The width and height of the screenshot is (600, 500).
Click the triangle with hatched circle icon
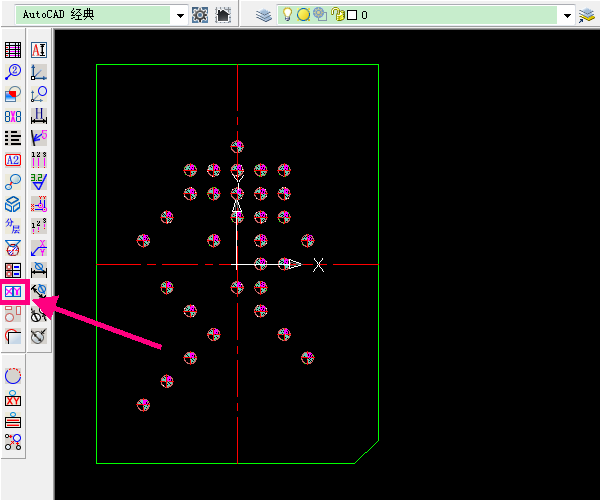pyautogui.click(x=13, y=248)
